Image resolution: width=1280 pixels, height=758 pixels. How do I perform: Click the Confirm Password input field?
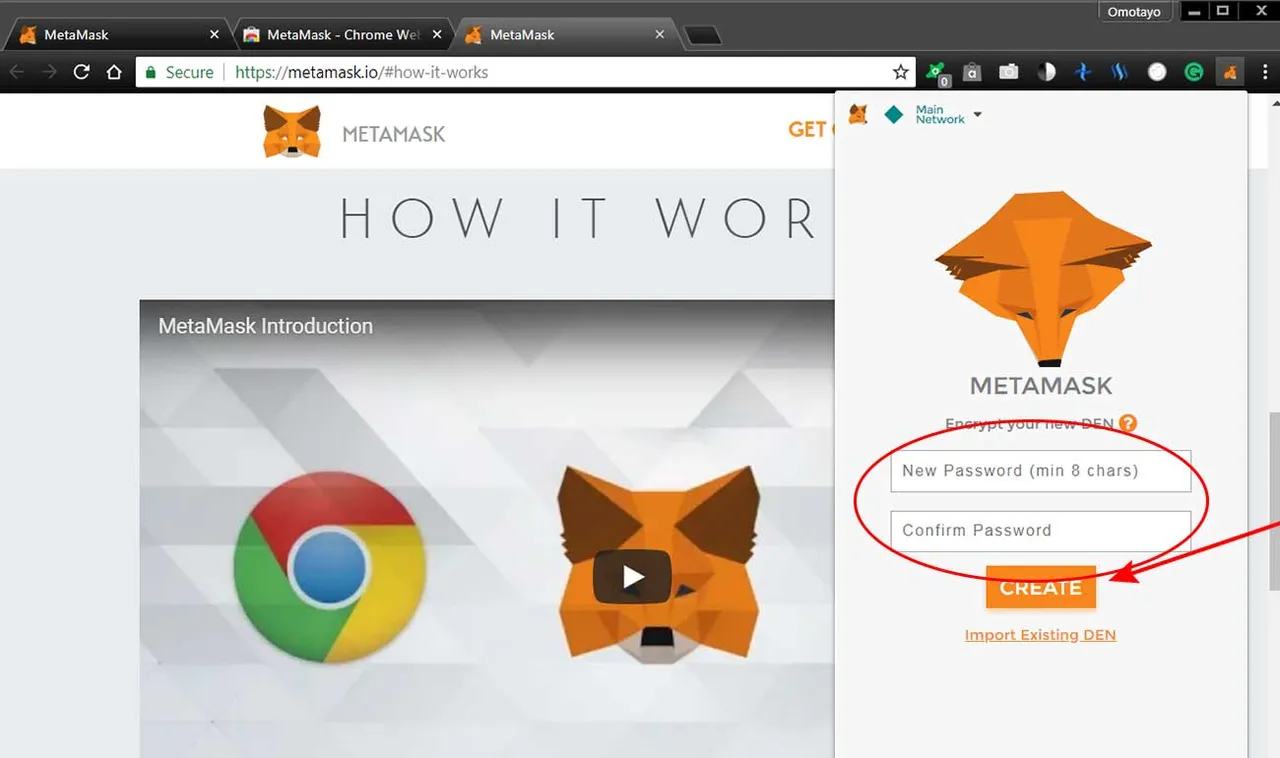click(x=1041, y=530)
